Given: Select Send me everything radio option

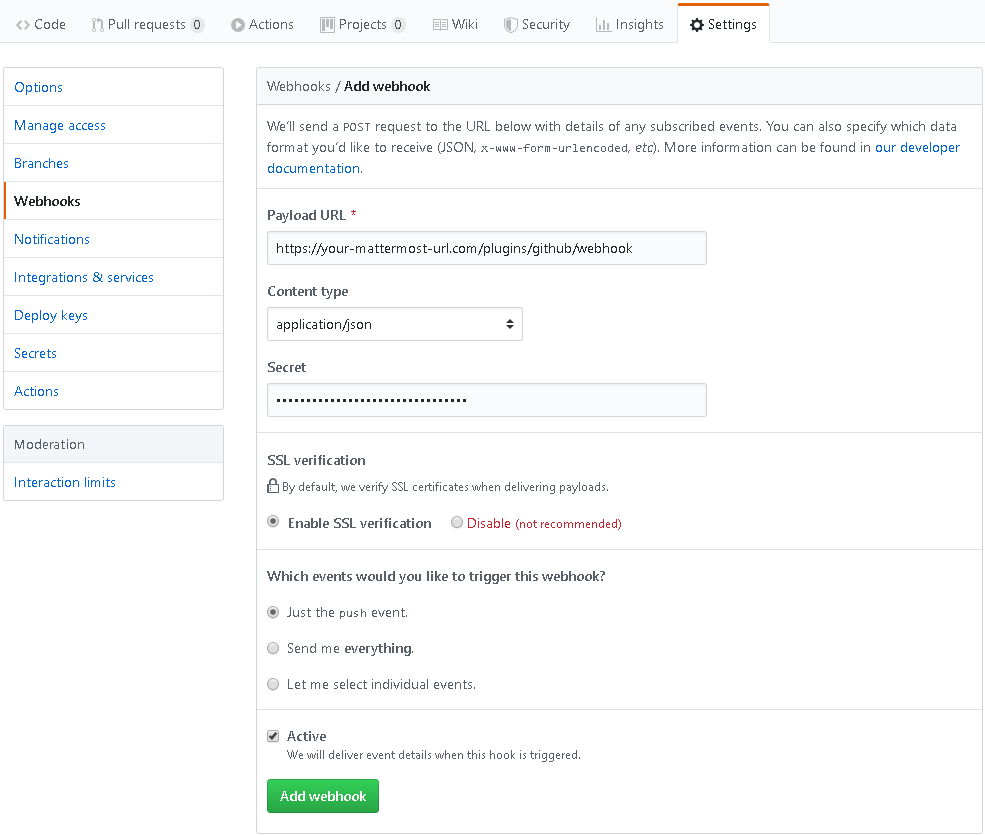Looking at the screenshot, I should coord(273,648).
